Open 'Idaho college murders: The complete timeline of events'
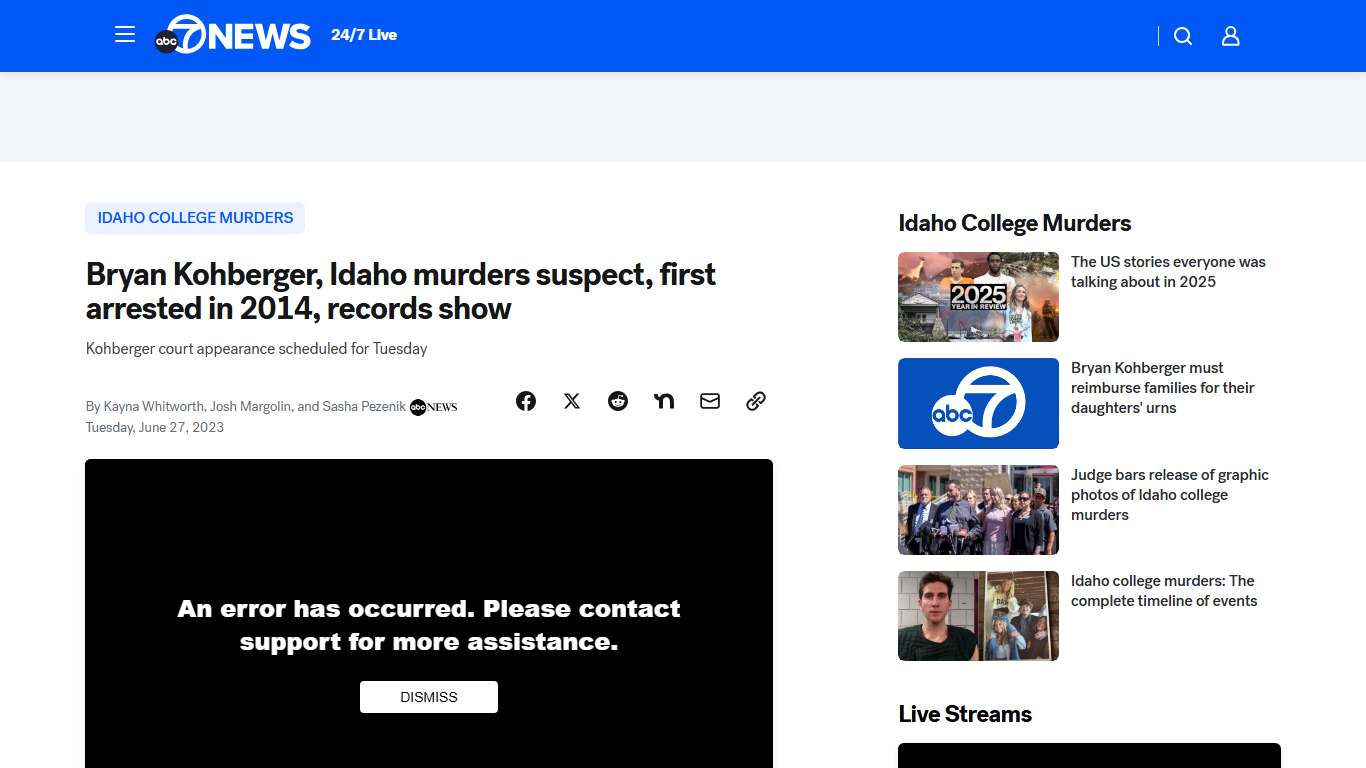The height and width of the screenshot is (768, 1366). (x=1163, y=591)
